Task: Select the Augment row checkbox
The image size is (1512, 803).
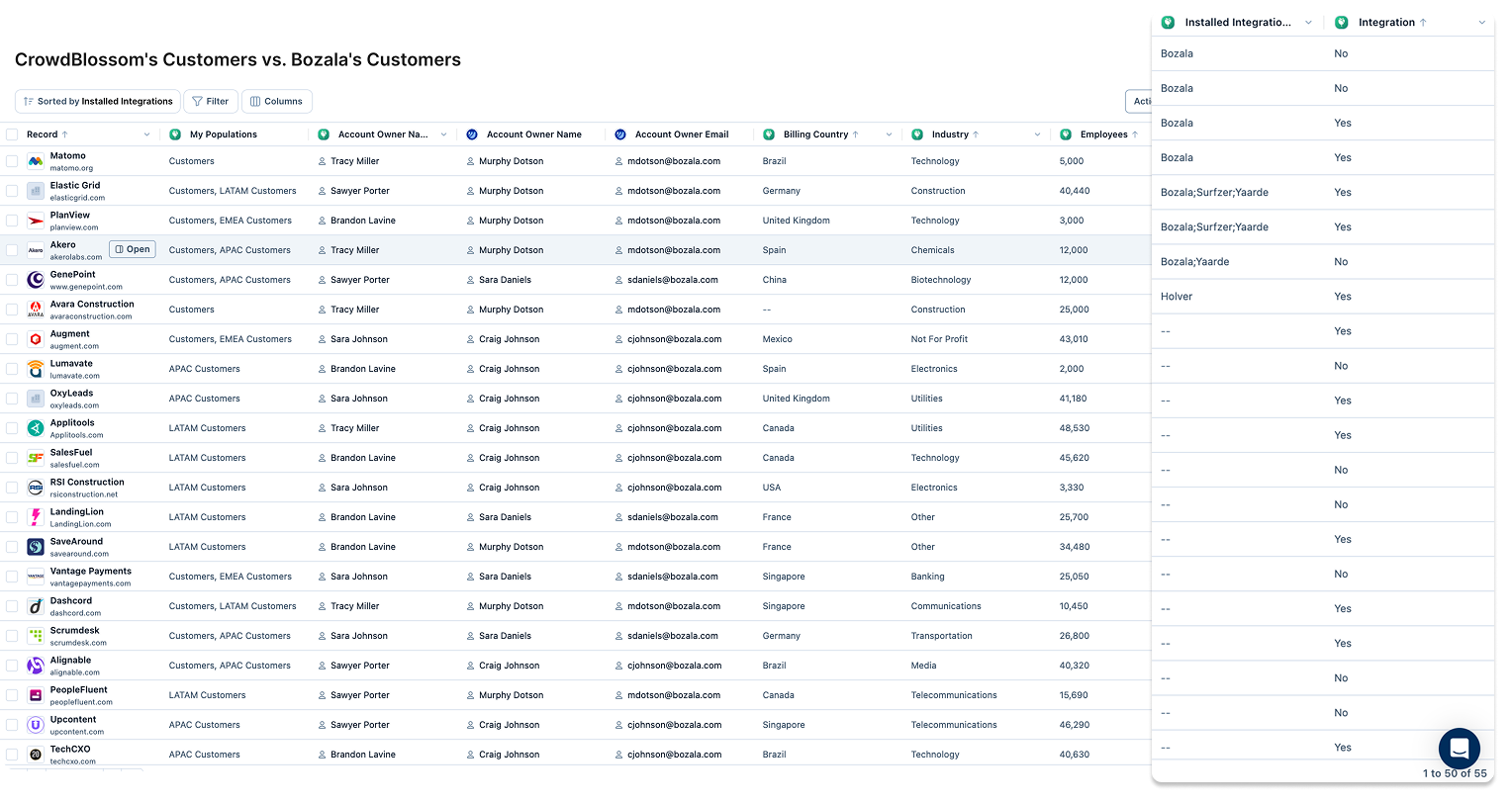Action: click(12, 339)
